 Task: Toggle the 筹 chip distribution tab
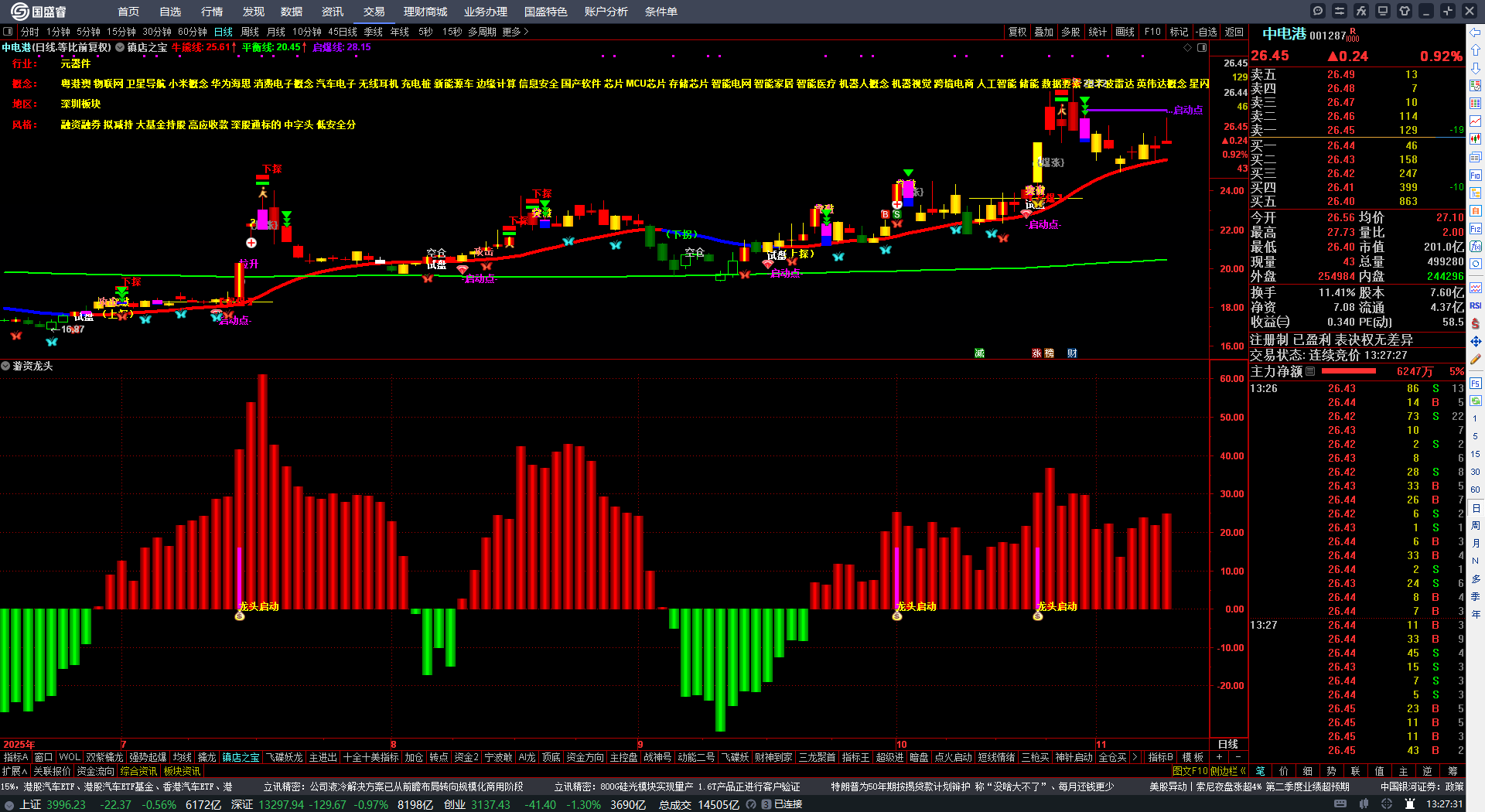pyautogui.click(x=1453, y=771)
